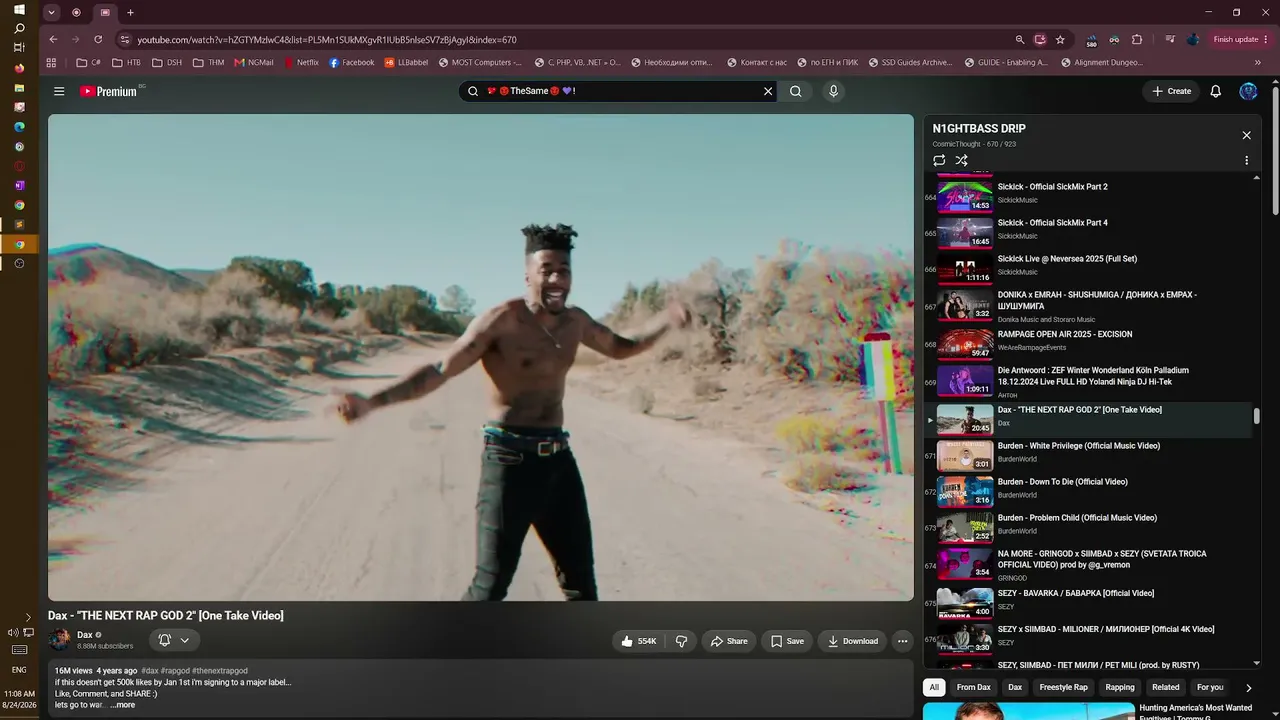Screen dimensions: 1280x720
Task: Submit search with the magnifier button
Action: [x=796, y=91]
